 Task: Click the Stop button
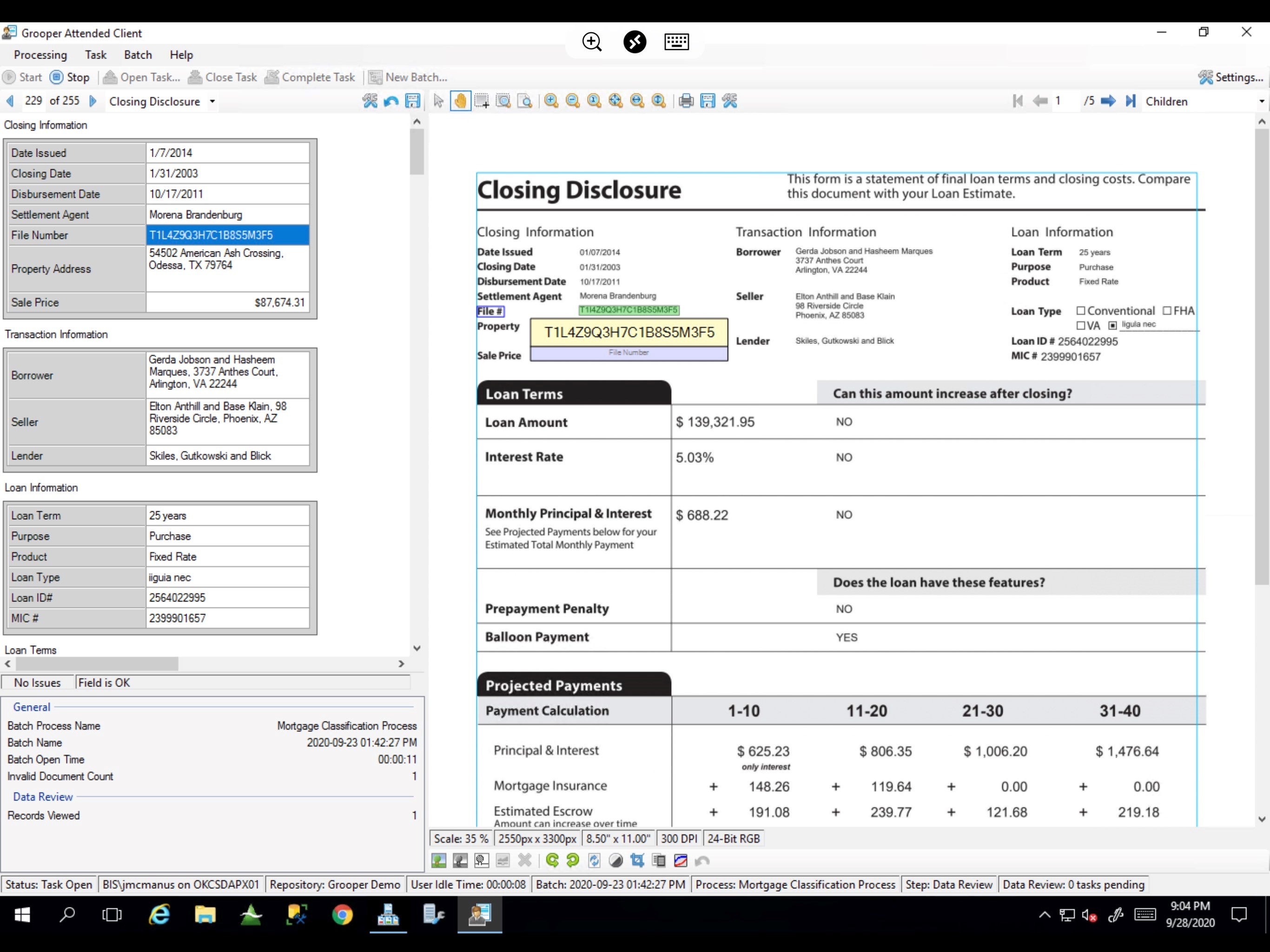coord(70,77)
